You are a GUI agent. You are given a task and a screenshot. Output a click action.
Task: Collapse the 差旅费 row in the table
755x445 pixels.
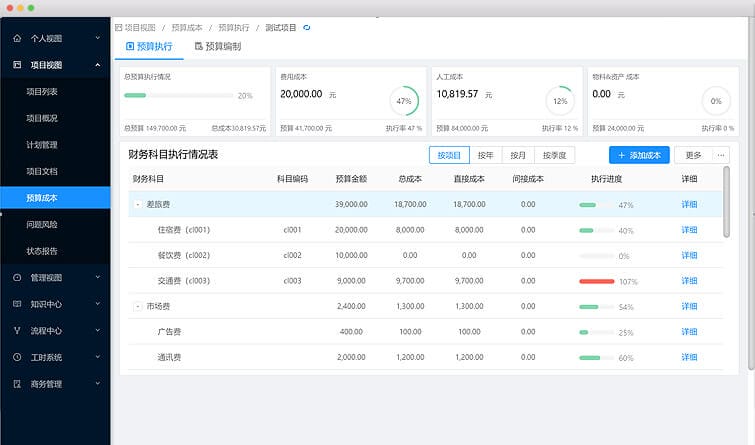(x=138, y=205)
